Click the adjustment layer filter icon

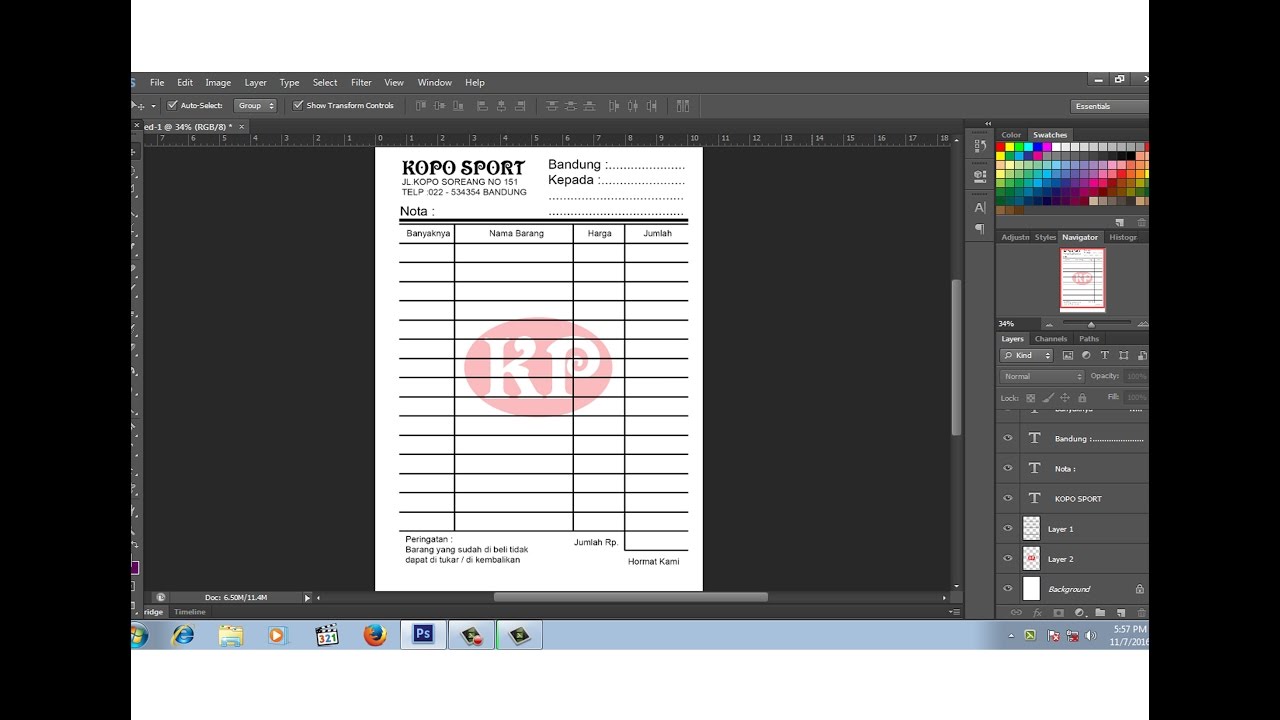pos(1086,355)
